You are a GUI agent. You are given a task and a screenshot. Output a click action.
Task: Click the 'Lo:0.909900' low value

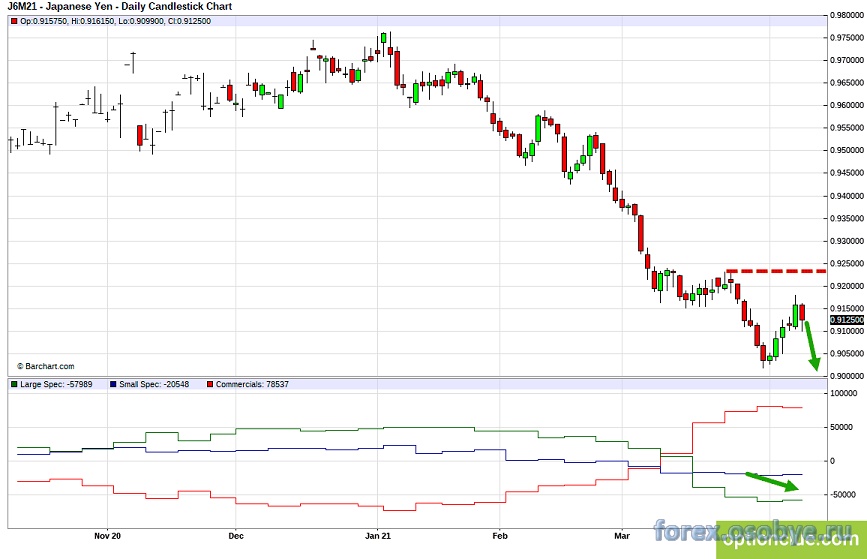141,22
